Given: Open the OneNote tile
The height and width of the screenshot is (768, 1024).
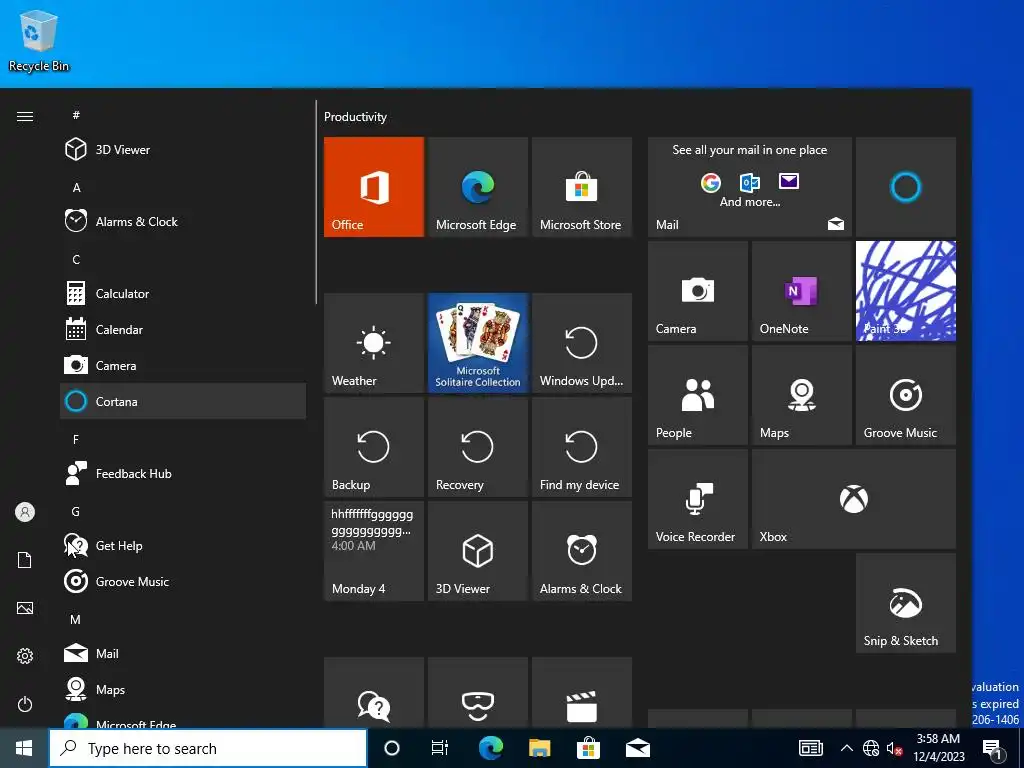Looking at the screenshot, I should (x=801, y=291).
